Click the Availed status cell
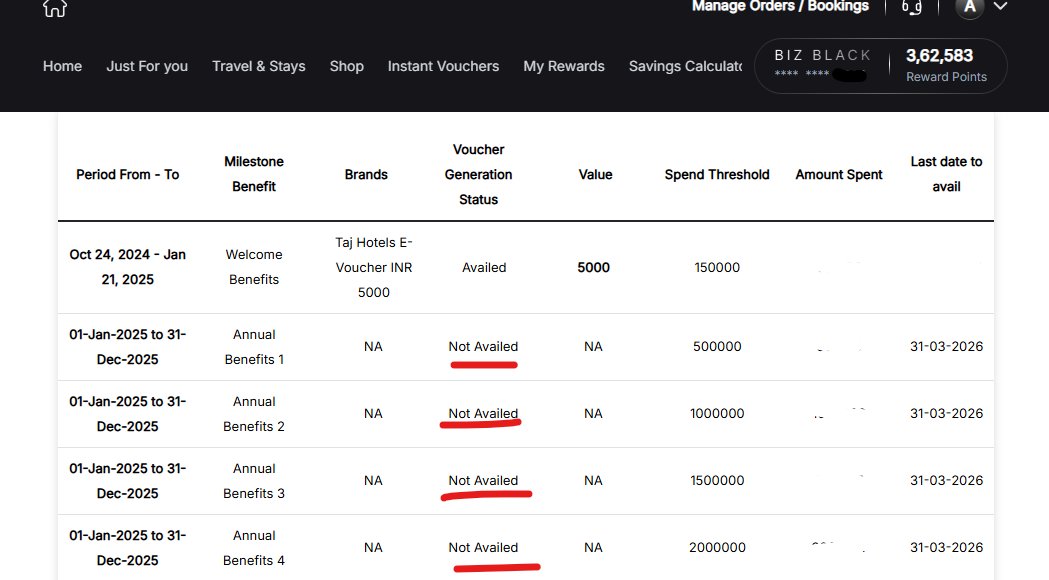This screenshot has height=580, width=1049. [x=484, y=268]
